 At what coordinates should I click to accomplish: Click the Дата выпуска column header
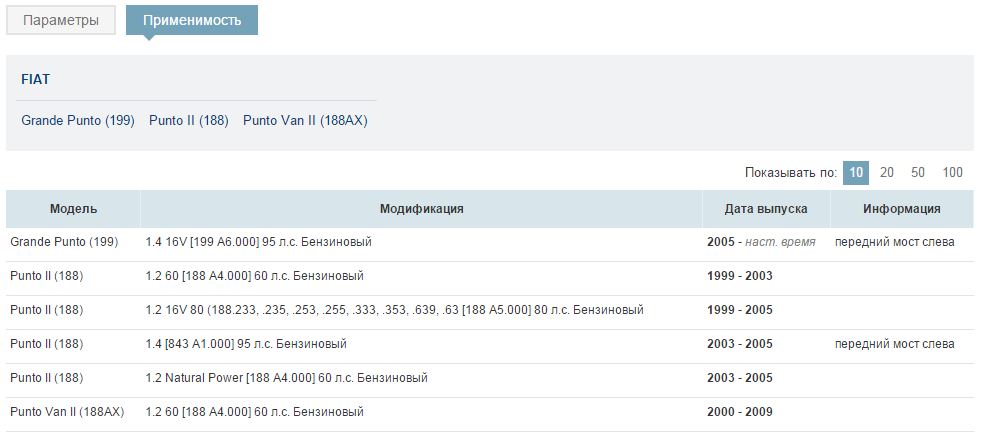coord(766,209)
